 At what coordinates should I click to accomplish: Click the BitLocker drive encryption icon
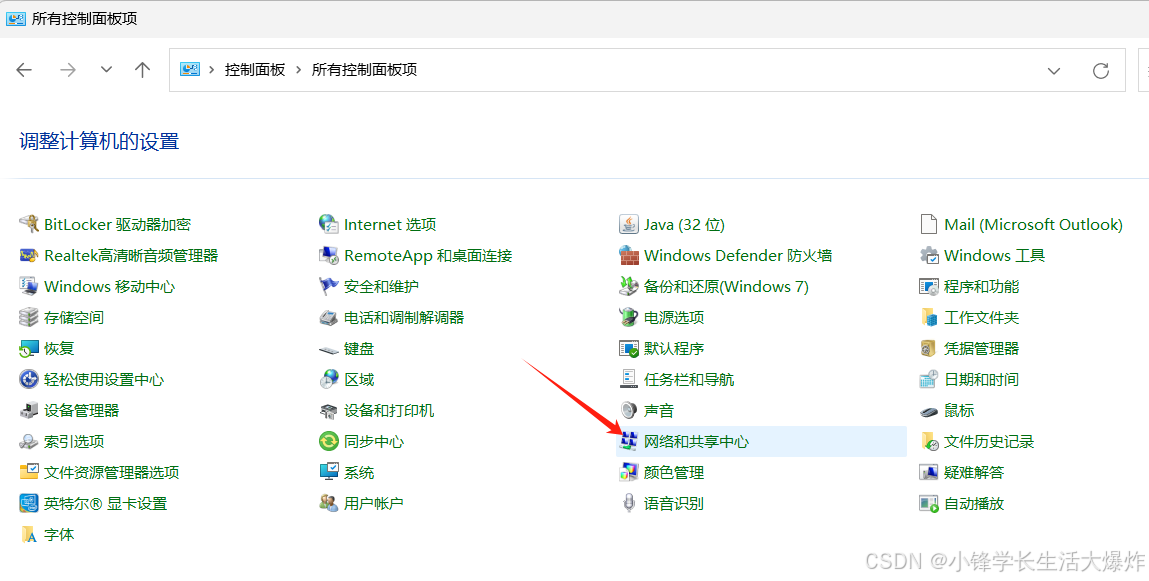(x=29, y=224)
